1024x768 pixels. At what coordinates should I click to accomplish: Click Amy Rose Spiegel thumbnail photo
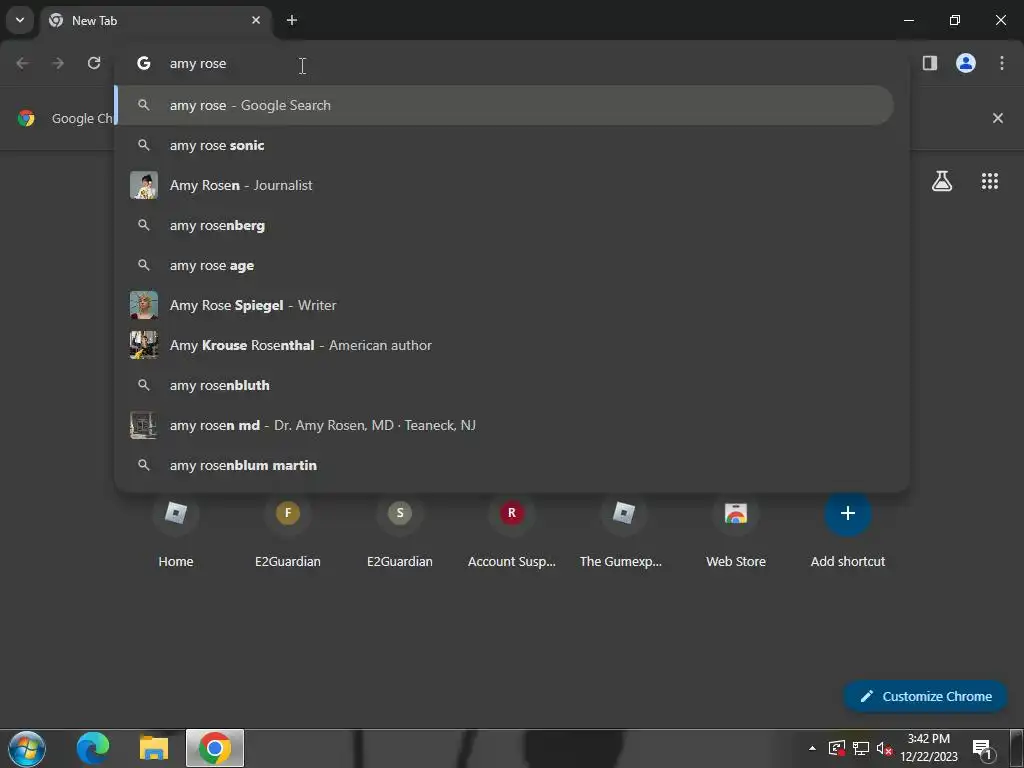144,305
